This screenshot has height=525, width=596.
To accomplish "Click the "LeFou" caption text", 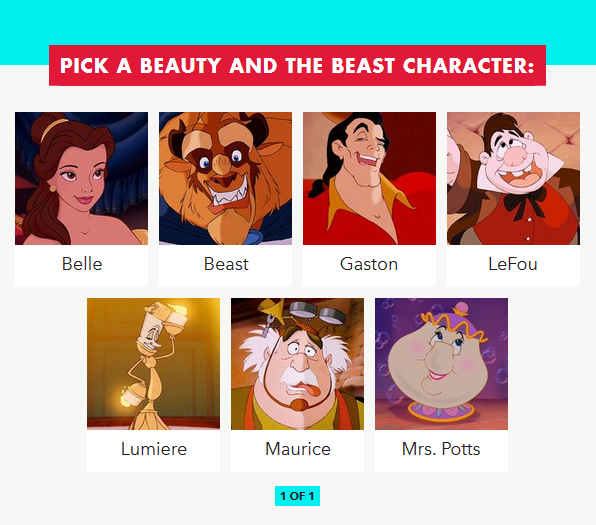I will [x=513, y=264].
